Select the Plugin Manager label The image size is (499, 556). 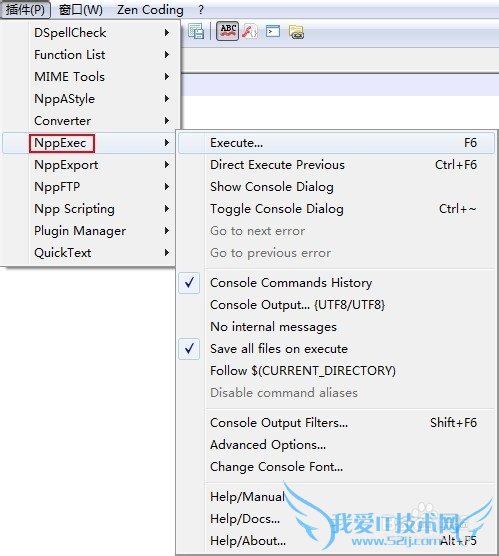(x=80, y=231)
